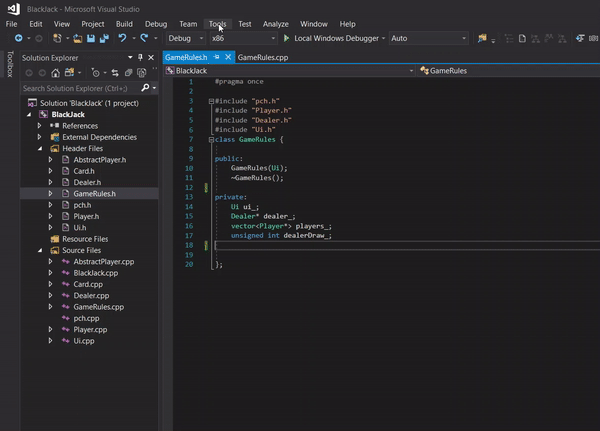Click the Open File folder icon

coord(78,38)
